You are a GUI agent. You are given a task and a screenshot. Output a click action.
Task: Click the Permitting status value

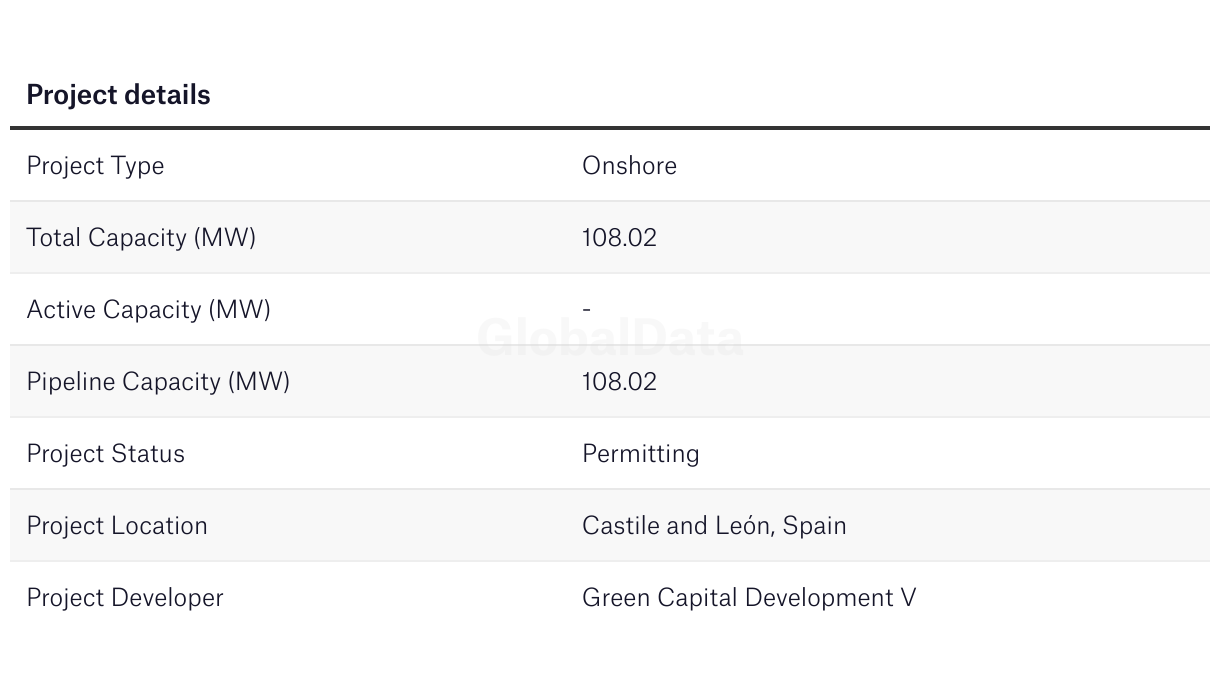(x=640, y=454)
